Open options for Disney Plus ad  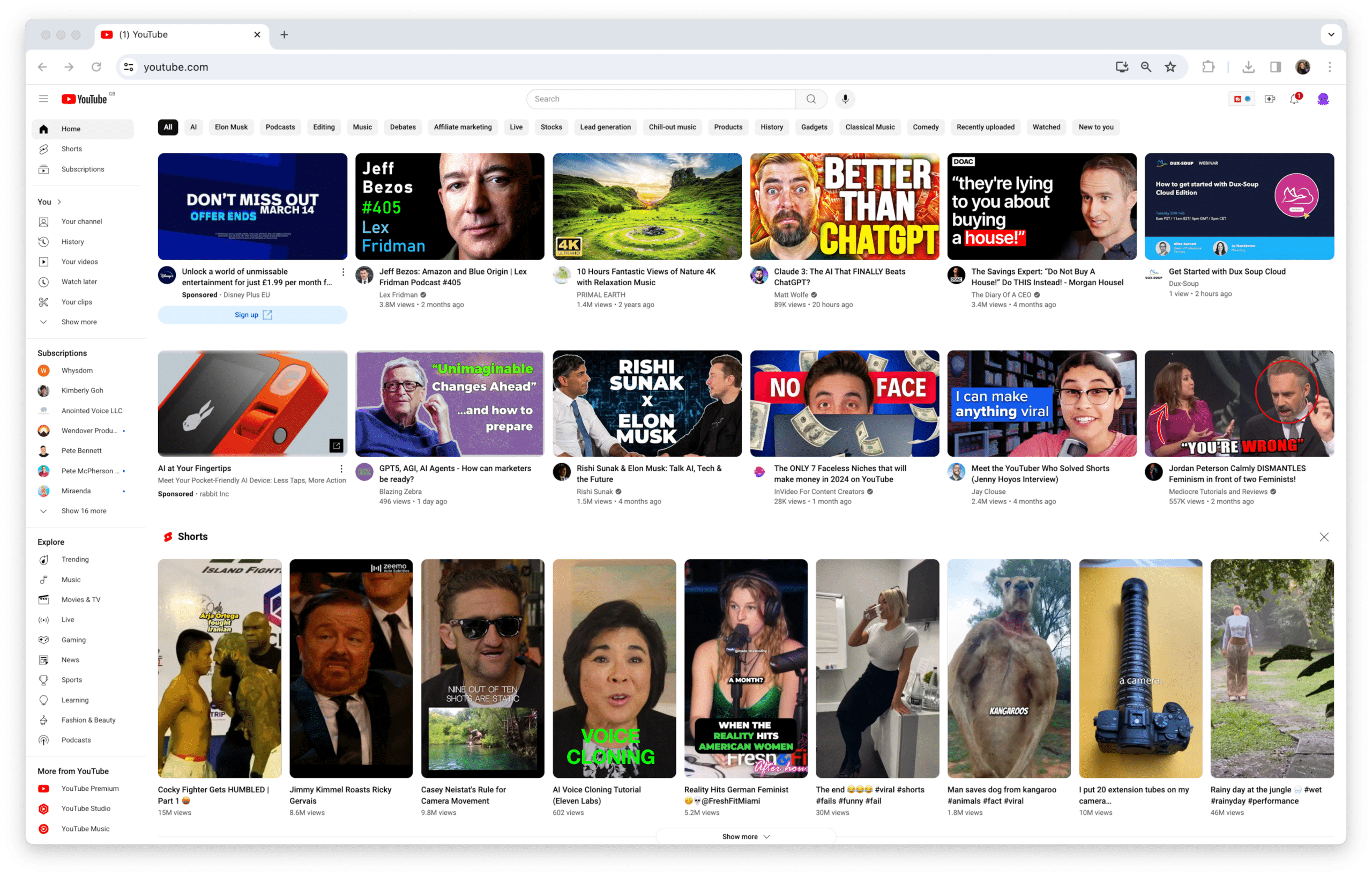point(343,272)
